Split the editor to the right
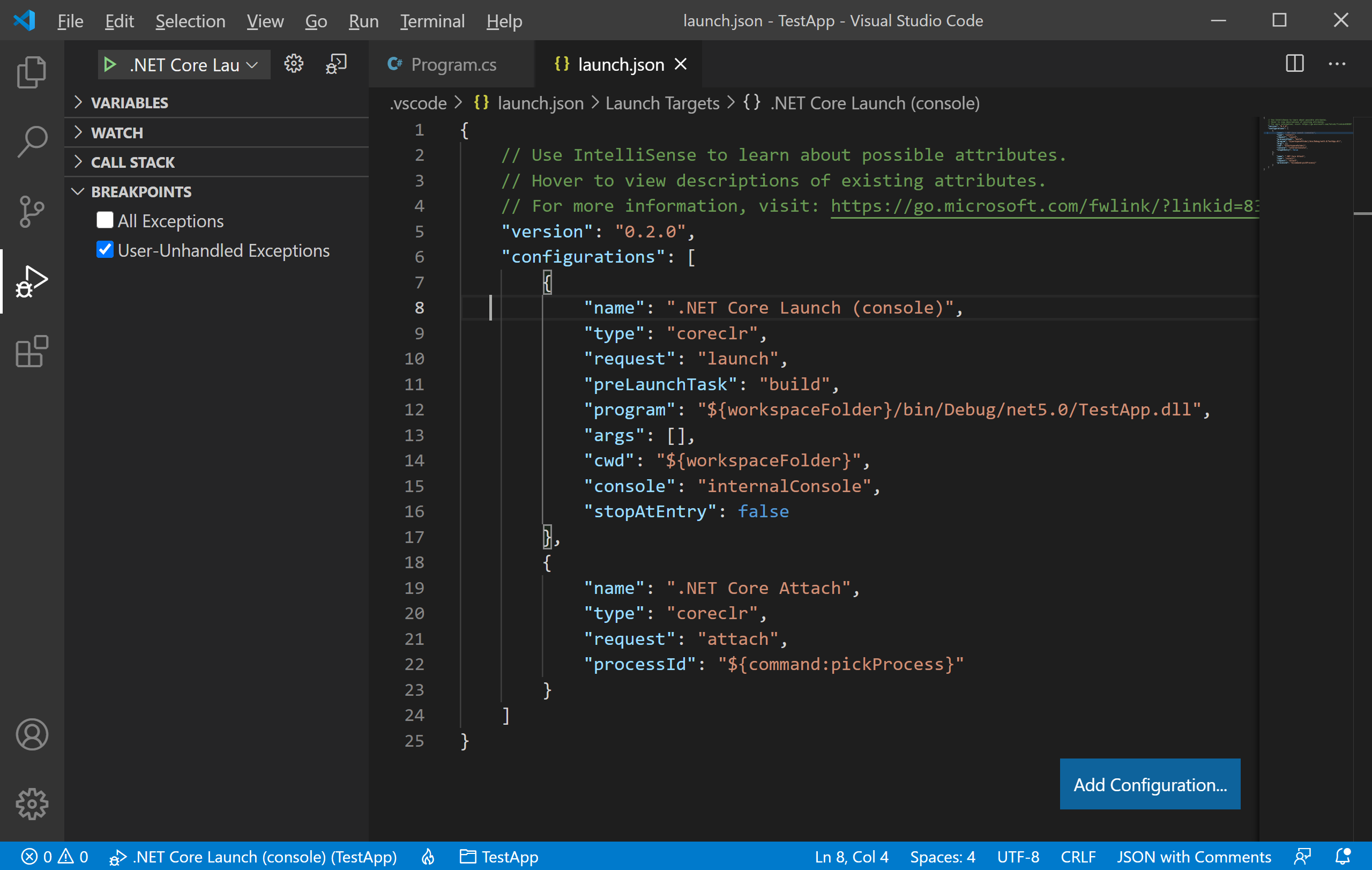1372x870 pixels. click(x=1294, y=63)
